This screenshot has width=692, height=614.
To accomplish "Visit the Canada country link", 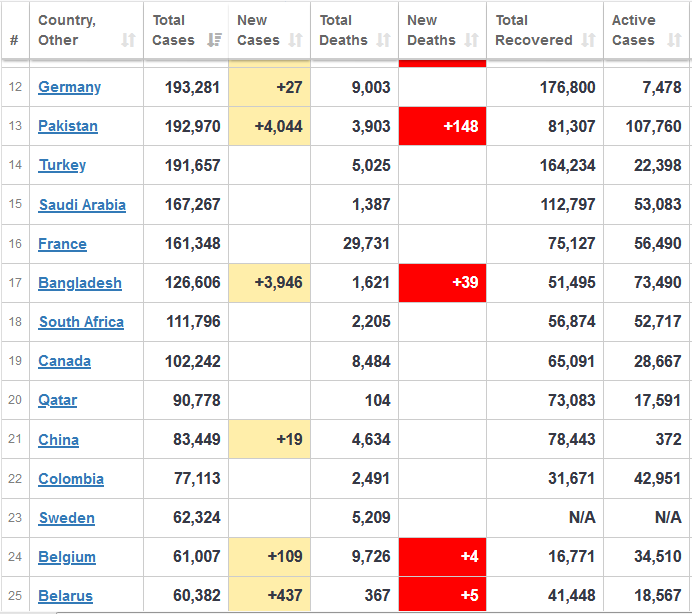I will tap(64, 361).
